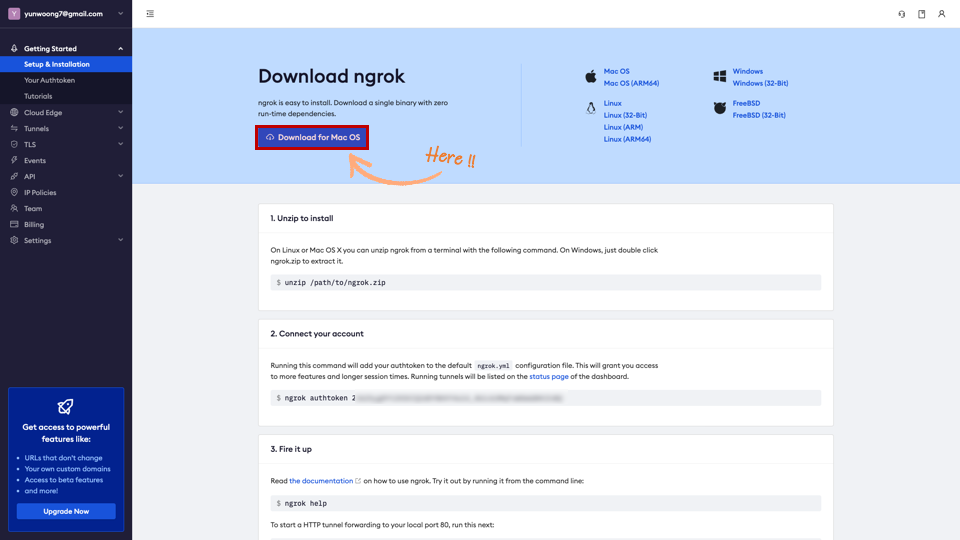Click the '2. Connect your account' heading
The image size is (960, 540).
tap(317, 334)
